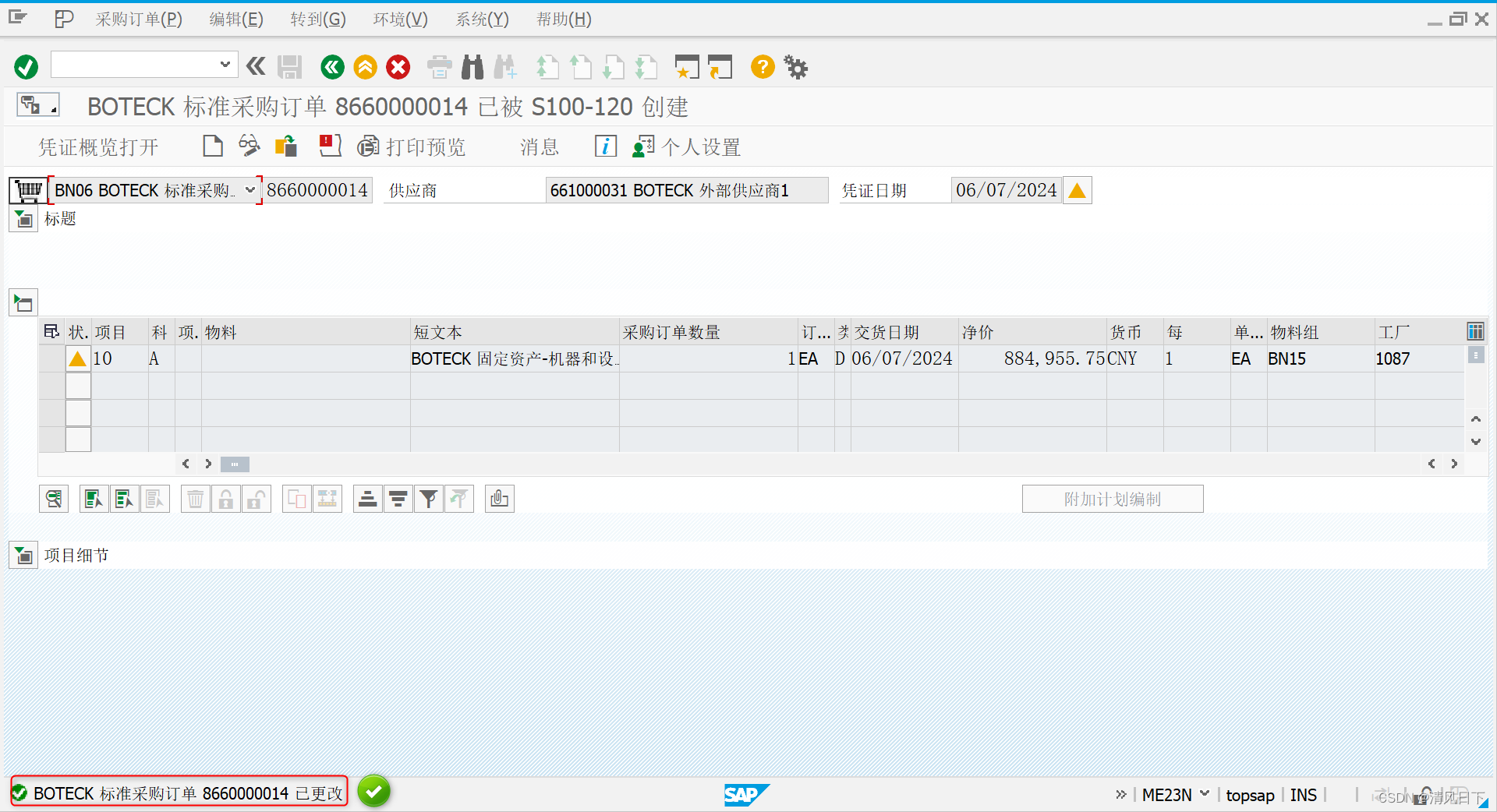Click the table vertical scroll down arrow
Screen dimensions: 1497x812
coord(1475,442)
